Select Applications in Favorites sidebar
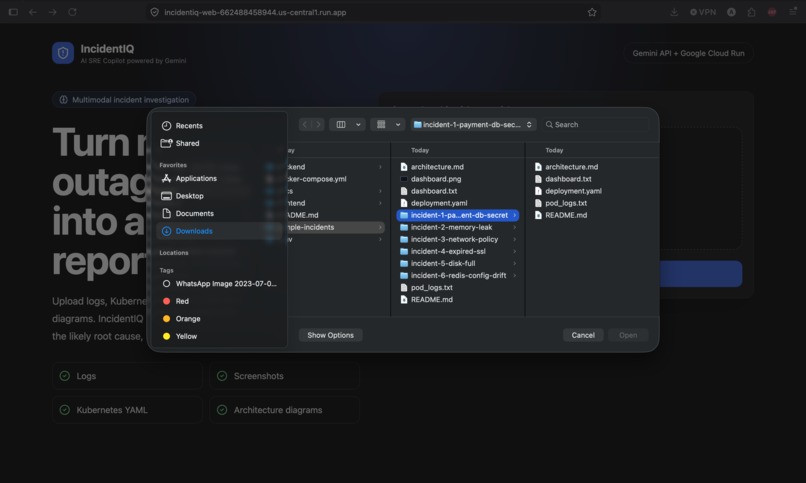 (x=189, y=178)
